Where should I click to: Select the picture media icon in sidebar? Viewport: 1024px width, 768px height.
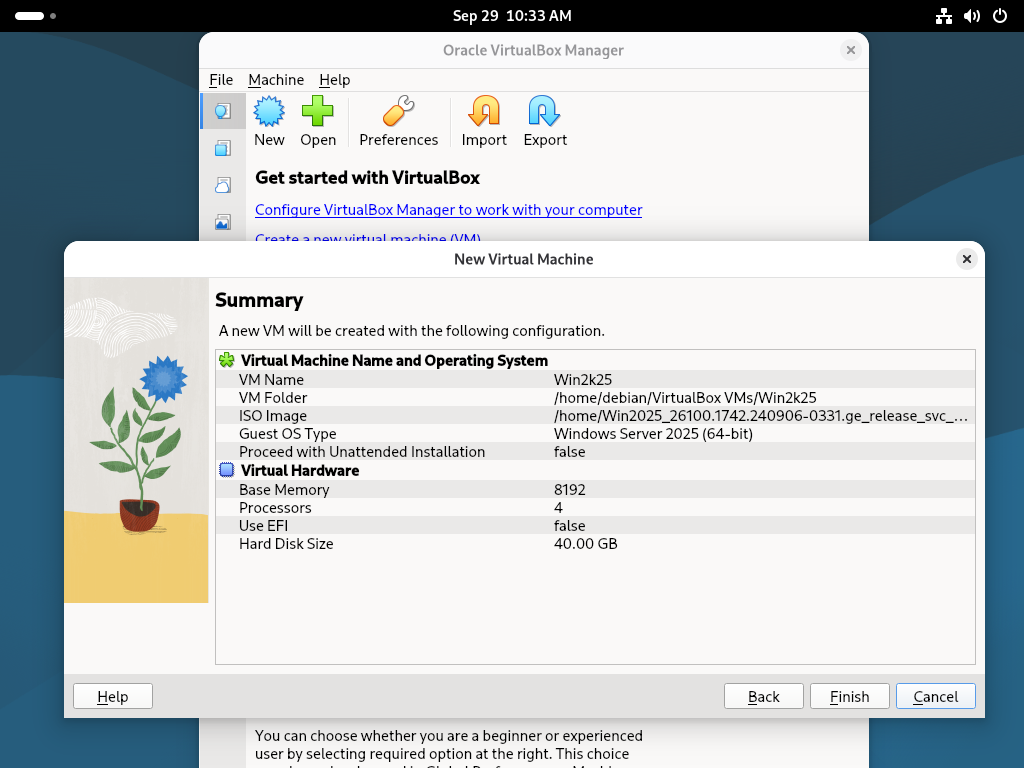pos(223,222)
